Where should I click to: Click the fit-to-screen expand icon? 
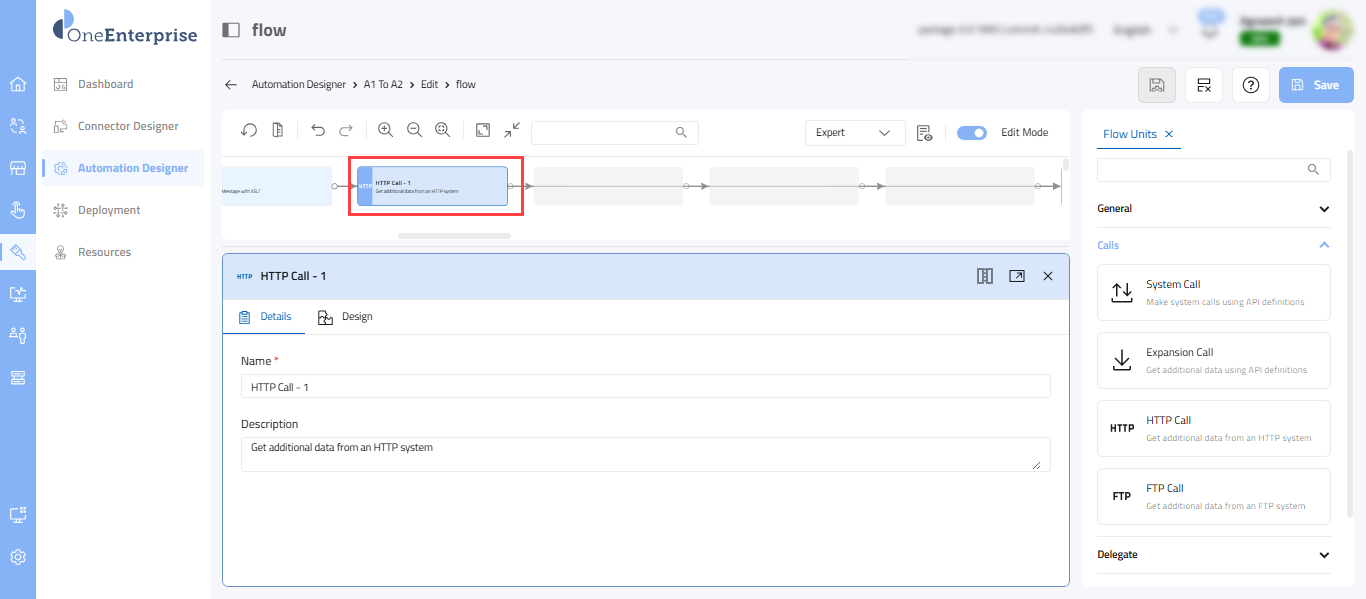click(x=483, y=131)
